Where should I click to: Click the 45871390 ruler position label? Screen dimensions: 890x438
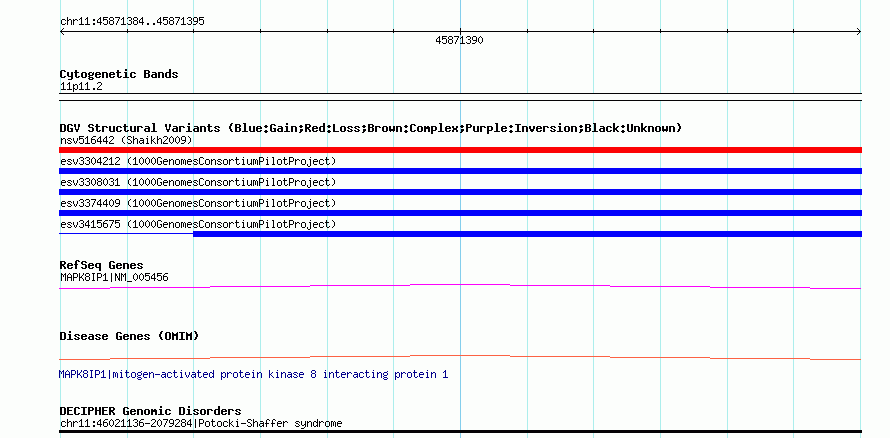[459, 40]
